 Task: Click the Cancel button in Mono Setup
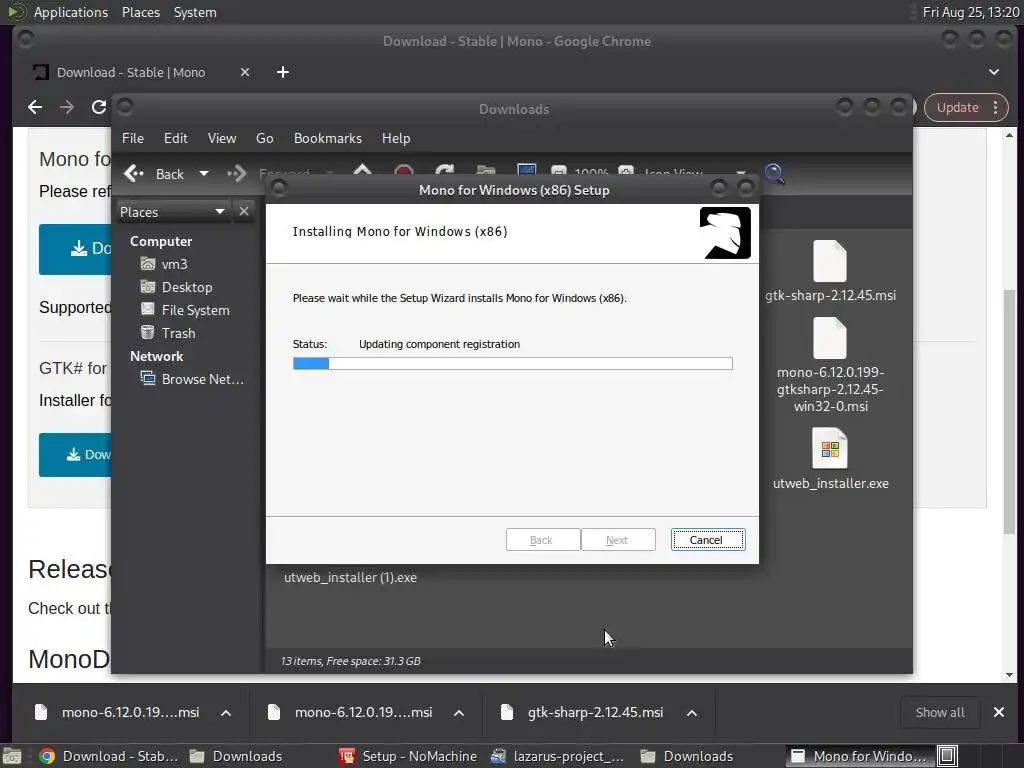pyautogui.click(x=708, y=539)
